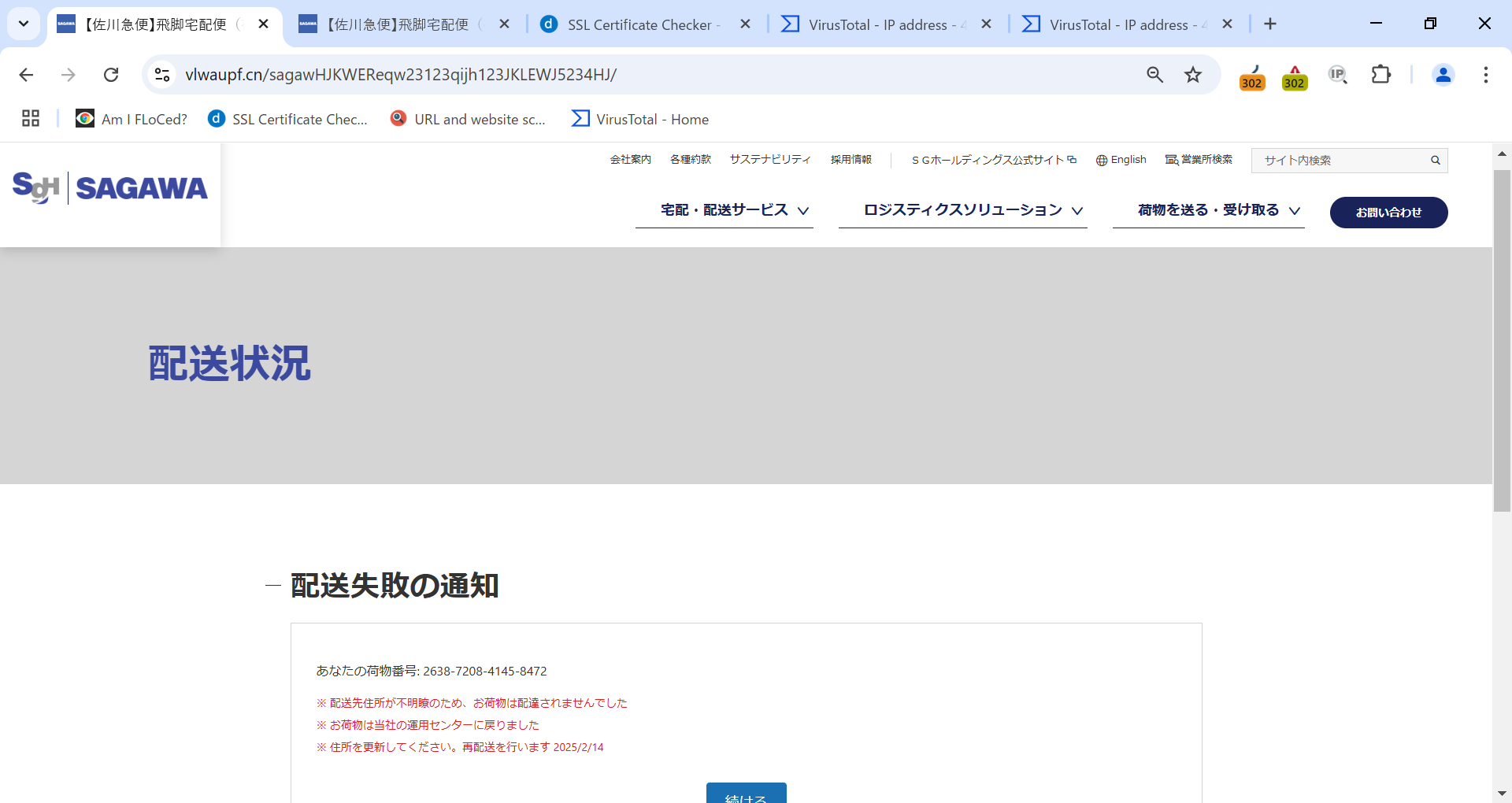Click the site search magnifier icon
This screenshot has width=1512, height=803.
(x=1436, y=161)
